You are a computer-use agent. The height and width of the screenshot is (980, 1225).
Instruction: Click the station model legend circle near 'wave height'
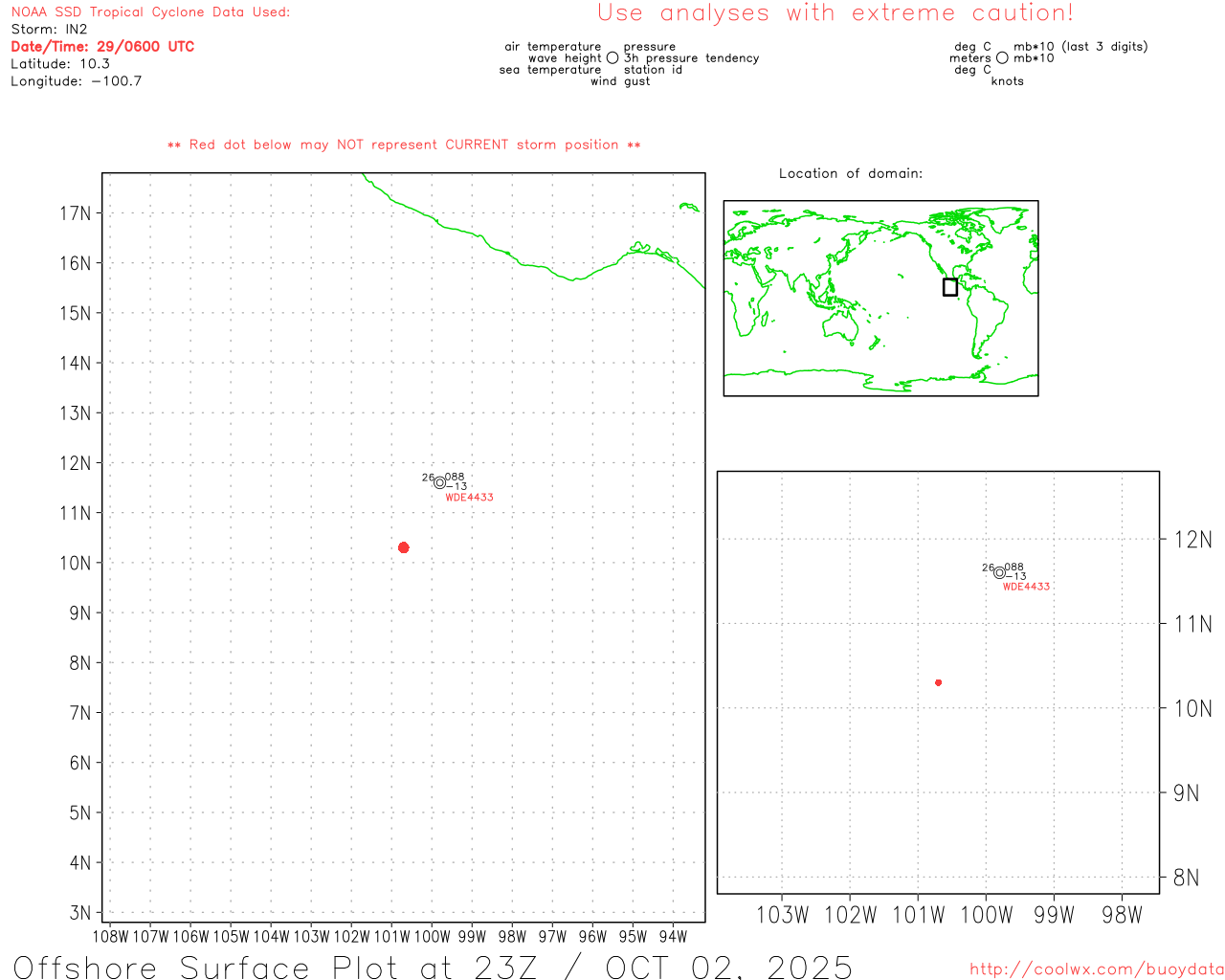(612, 58)
